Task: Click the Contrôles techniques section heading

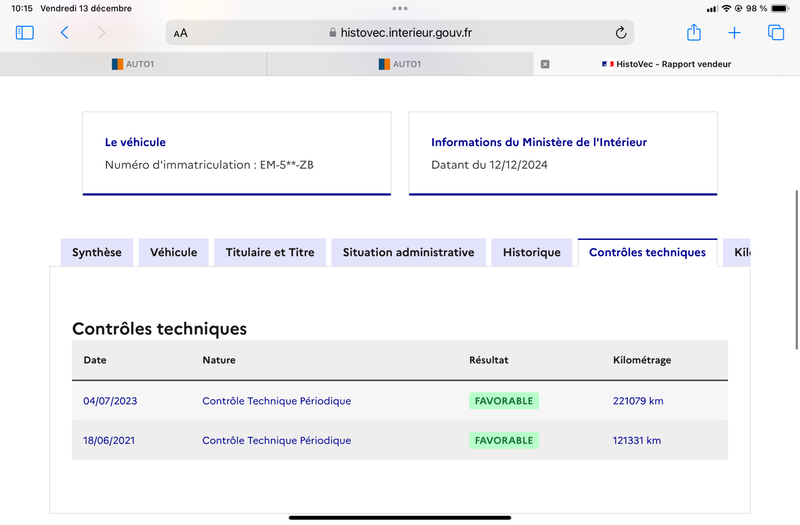Action: (x=159, y=329)
